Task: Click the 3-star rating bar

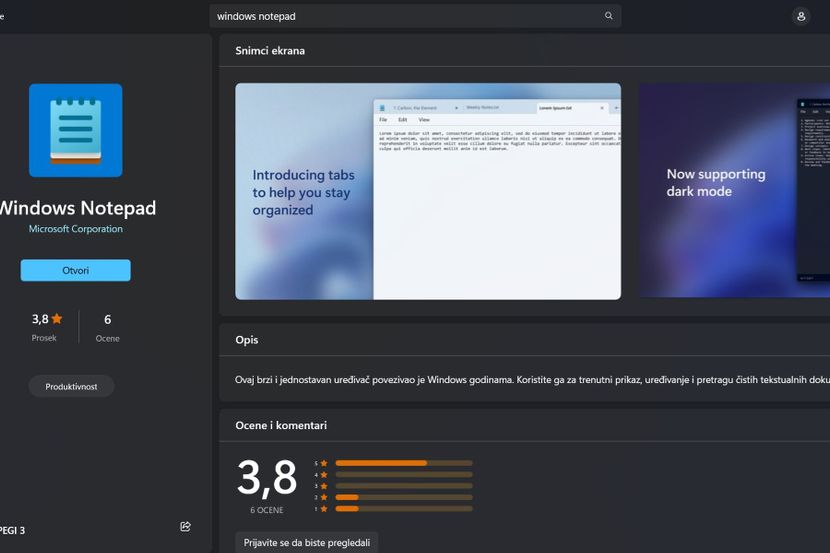Action: [404, 486]
